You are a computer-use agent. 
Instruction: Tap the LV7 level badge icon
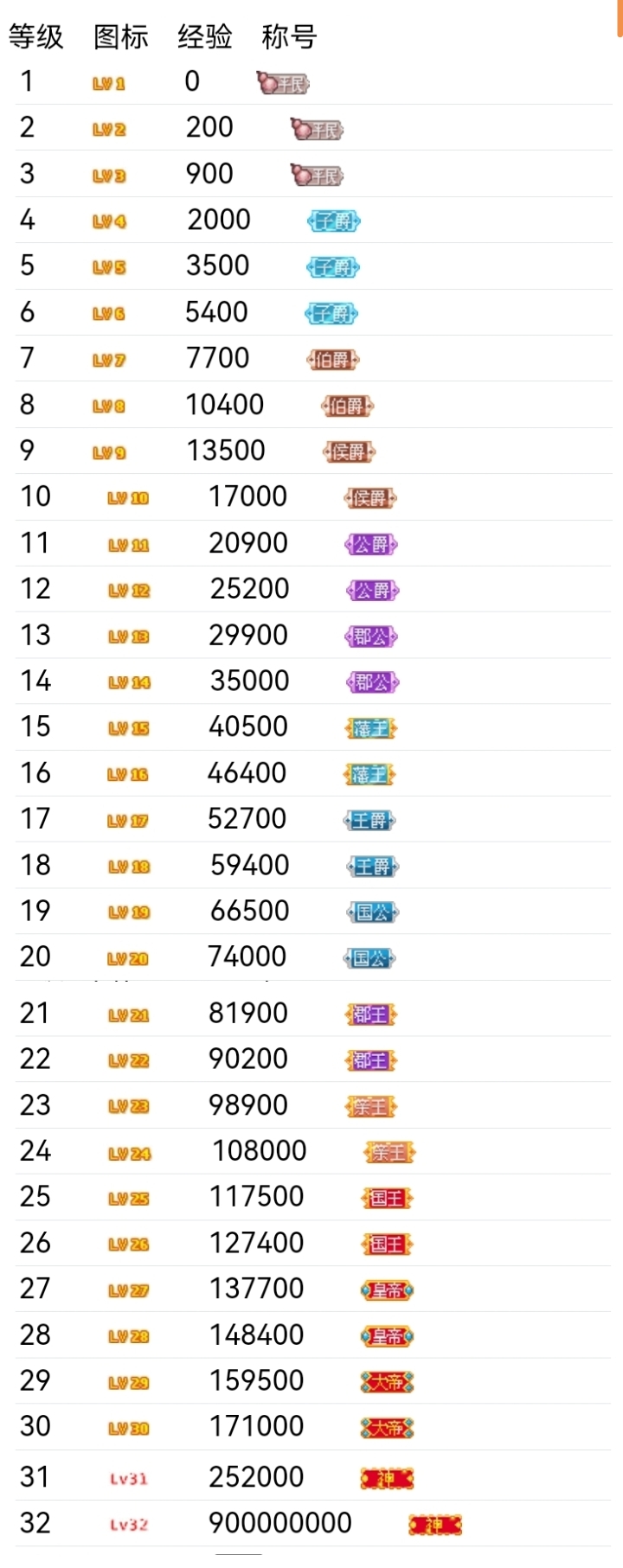[x=109, y=361]
